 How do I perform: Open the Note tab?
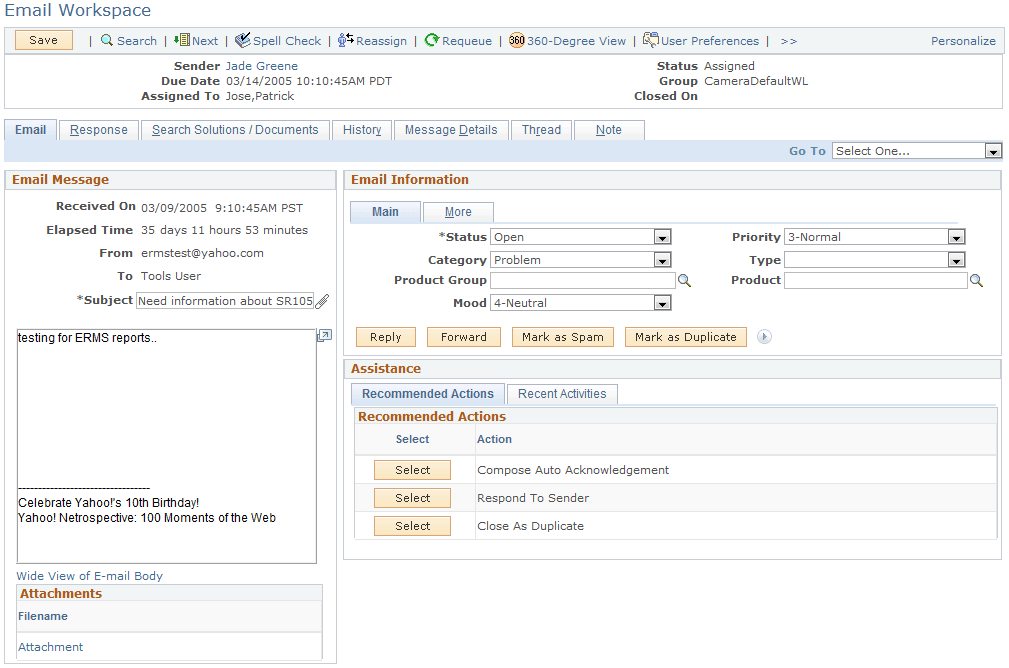[x=609, y=130]
